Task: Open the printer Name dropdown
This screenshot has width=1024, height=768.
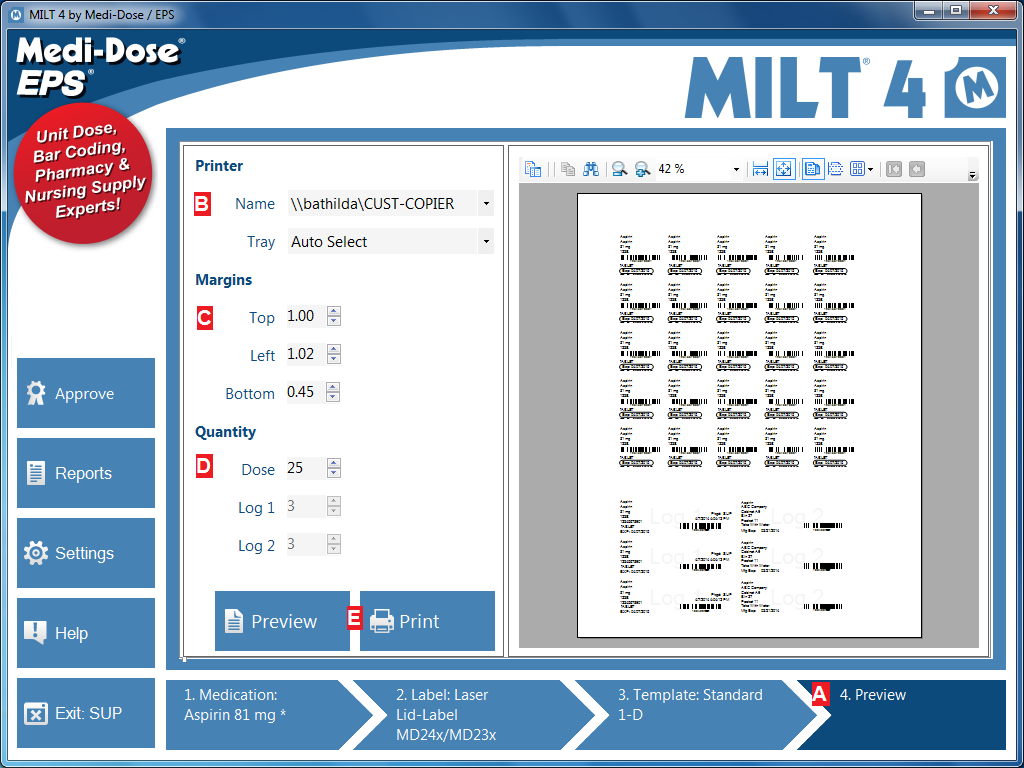Action: (x=486, y=204)
